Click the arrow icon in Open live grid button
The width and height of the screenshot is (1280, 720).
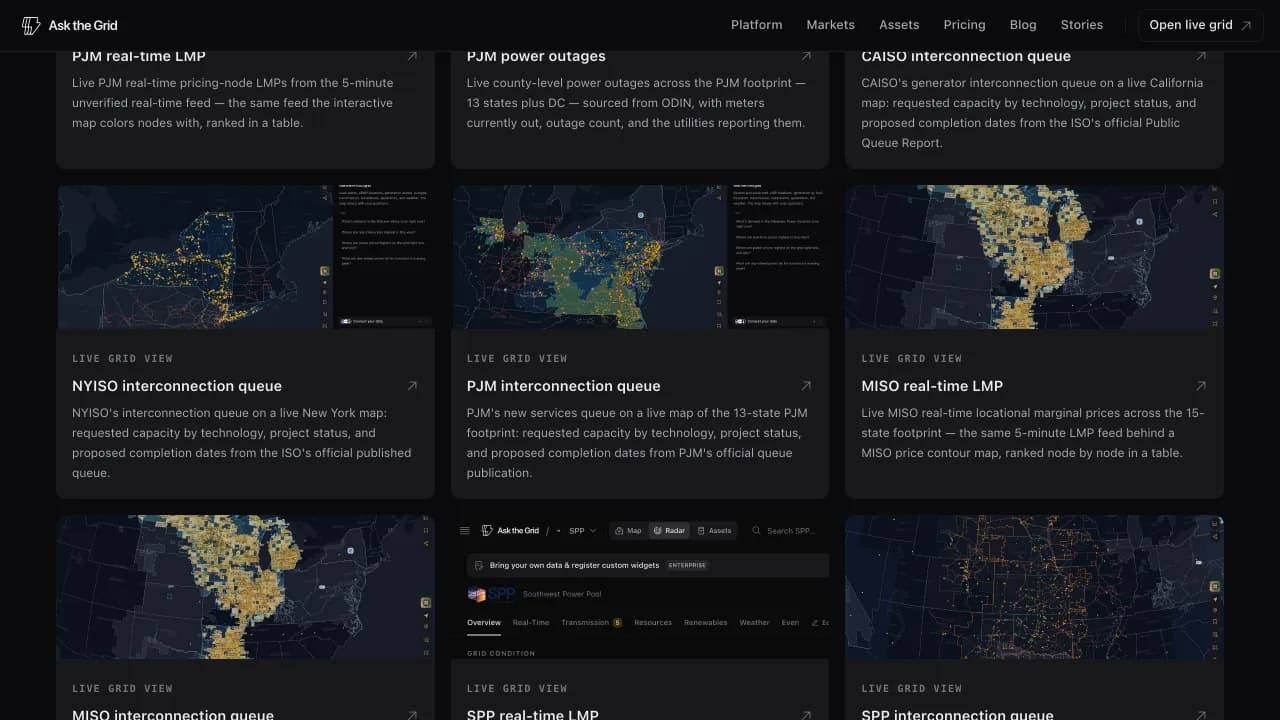[1246, 25]
